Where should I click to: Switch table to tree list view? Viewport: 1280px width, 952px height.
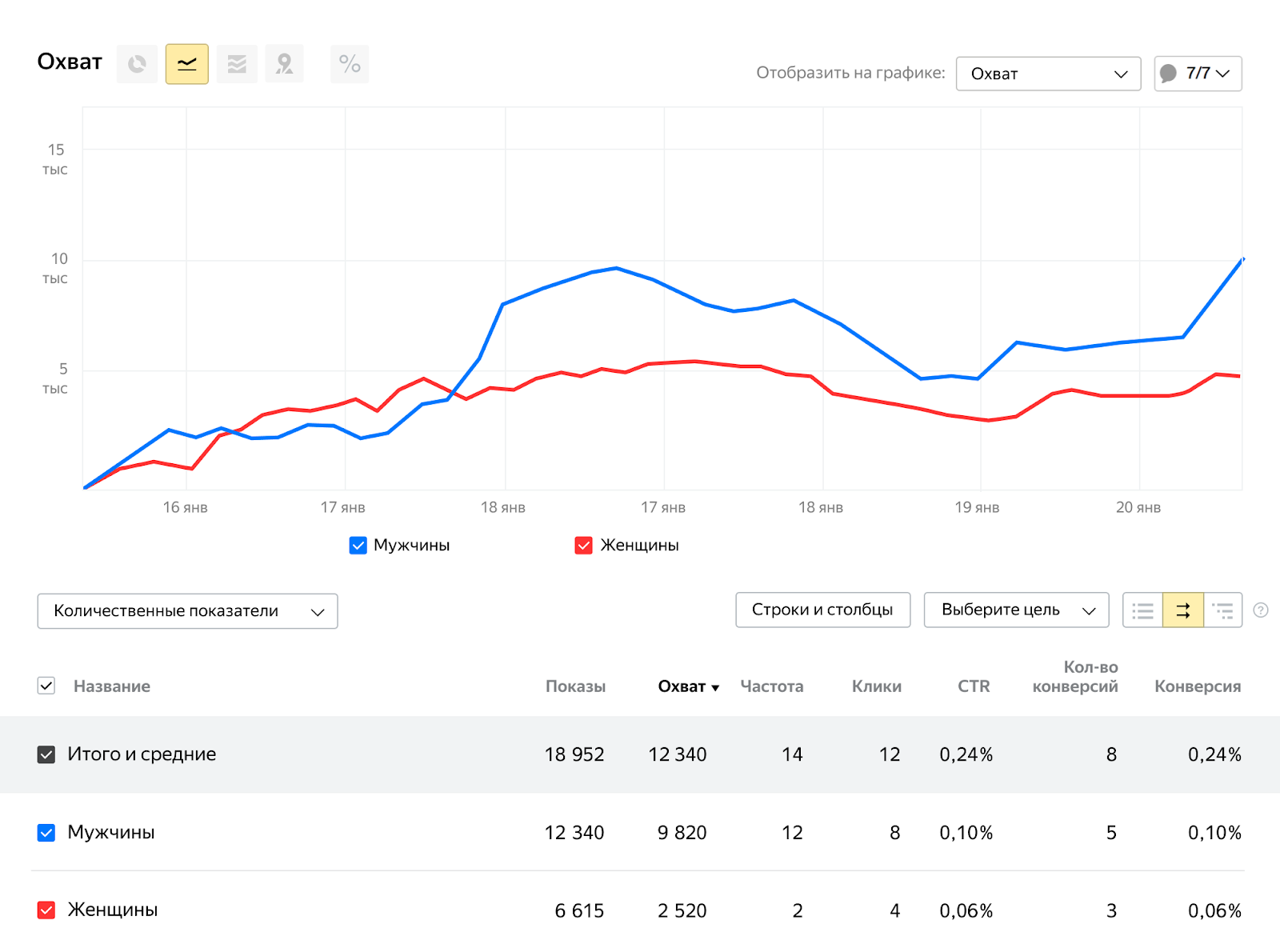(1222, 610)
